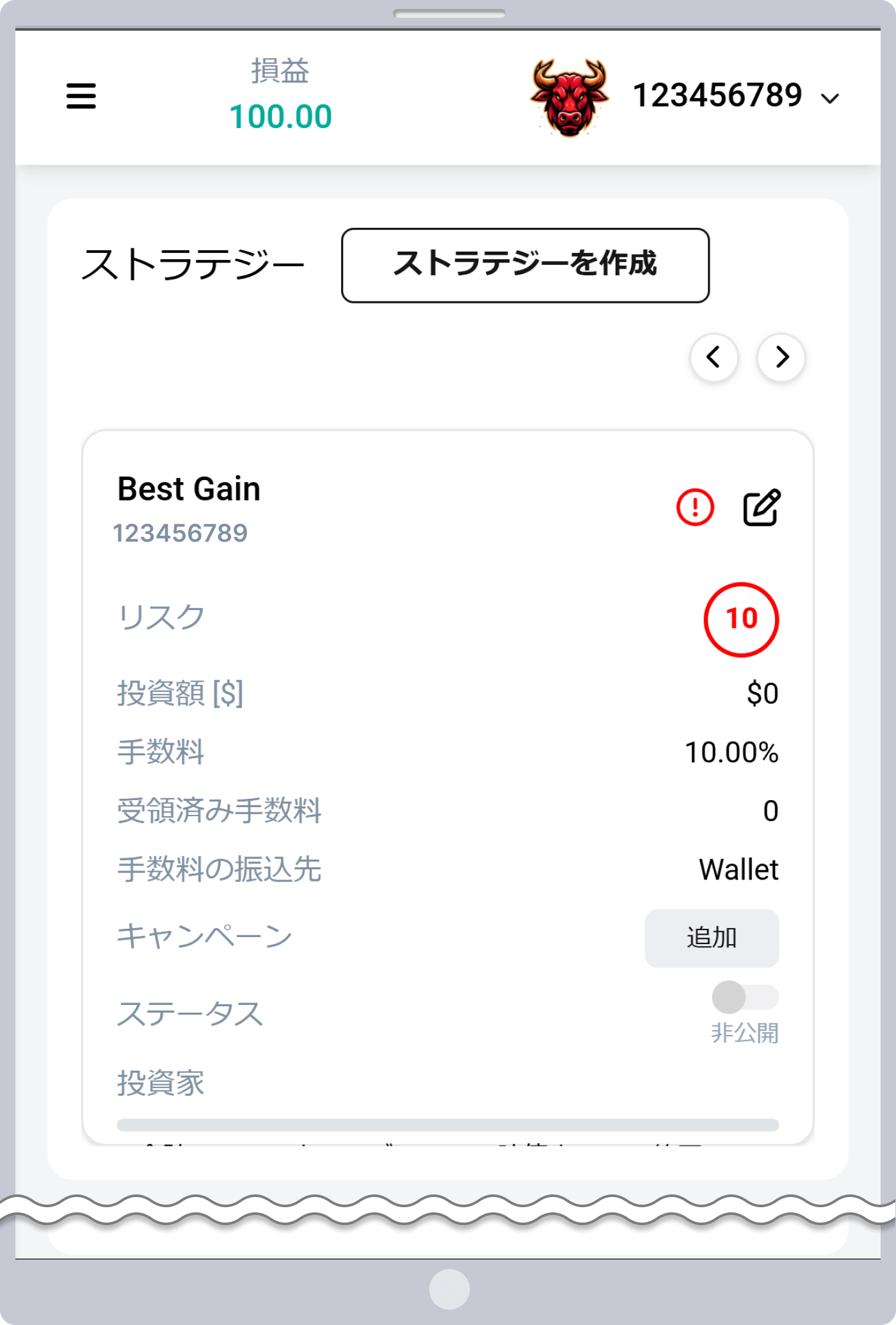
Task: Click the ストラテジー section heading
Action: pyautogui.click(x=193, y=265)
